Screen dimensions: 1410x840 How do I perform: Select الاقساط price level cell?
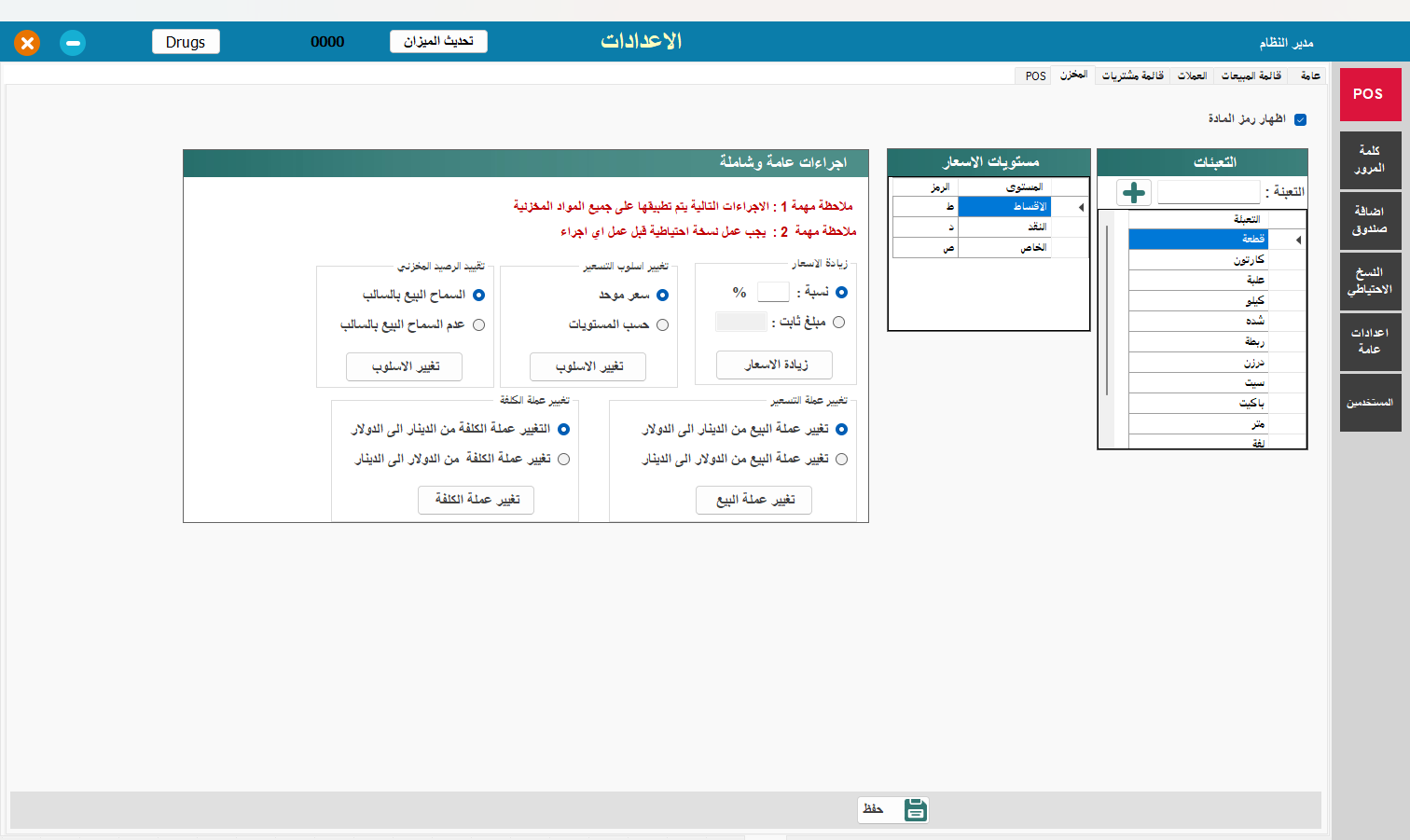click(1004, 207)
